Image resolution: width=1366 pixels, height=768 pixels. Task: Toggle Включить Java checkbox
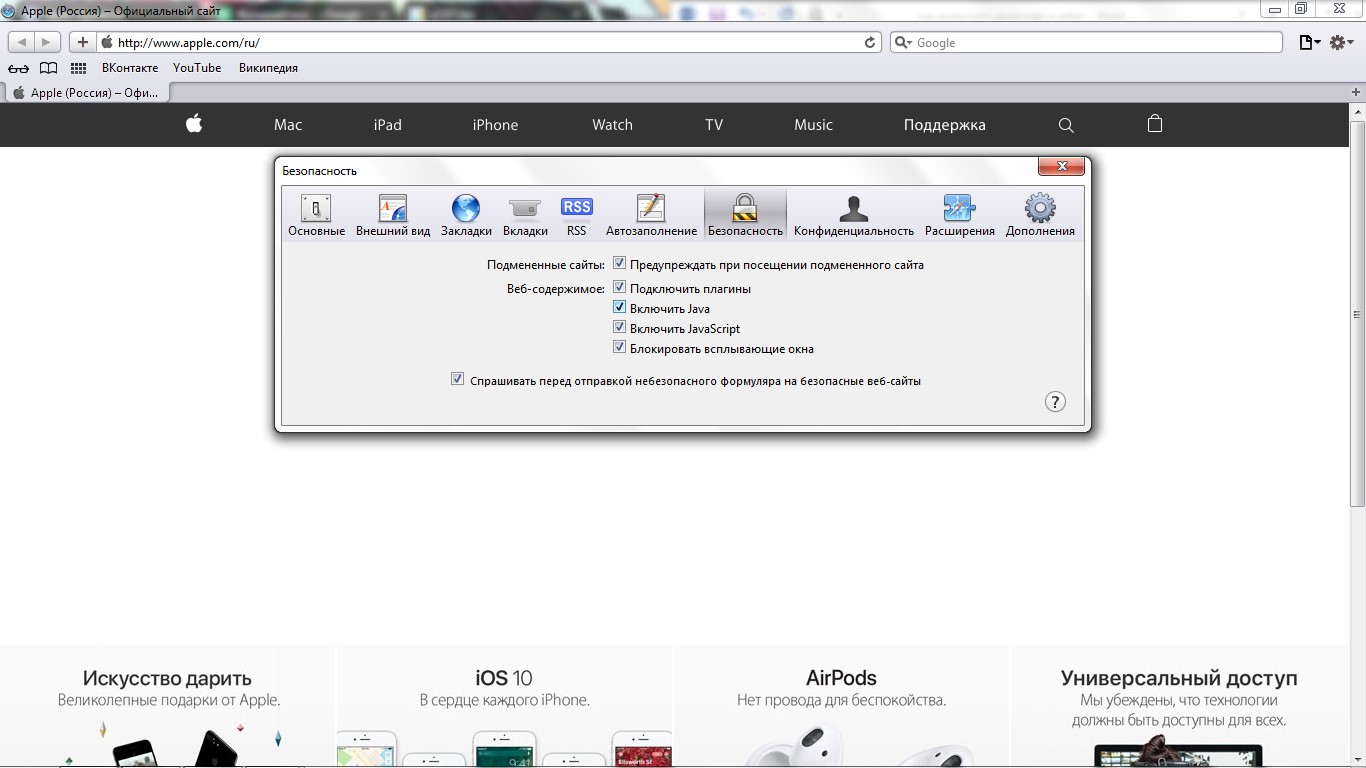[619, 308]
